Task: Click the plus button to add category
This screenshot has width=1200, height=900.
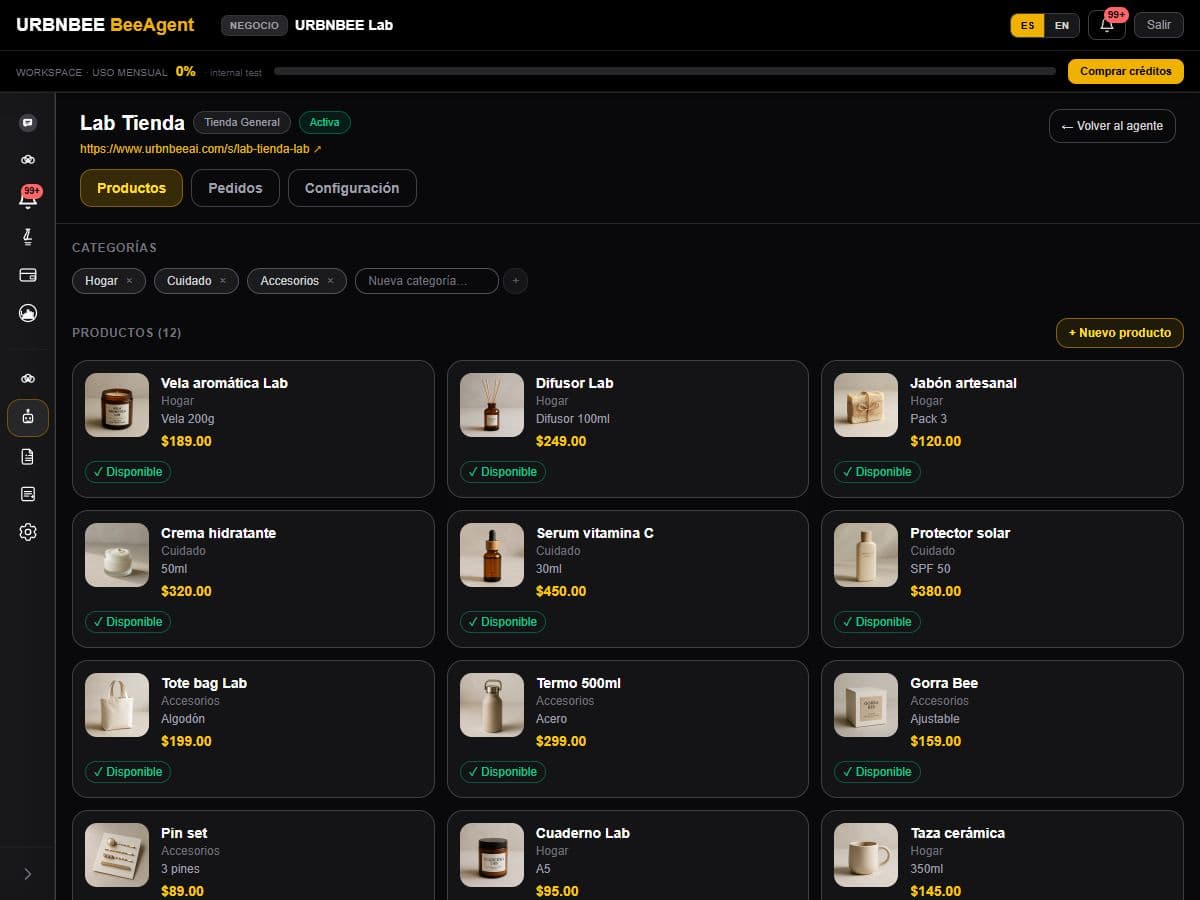Action: click(516, 281)
